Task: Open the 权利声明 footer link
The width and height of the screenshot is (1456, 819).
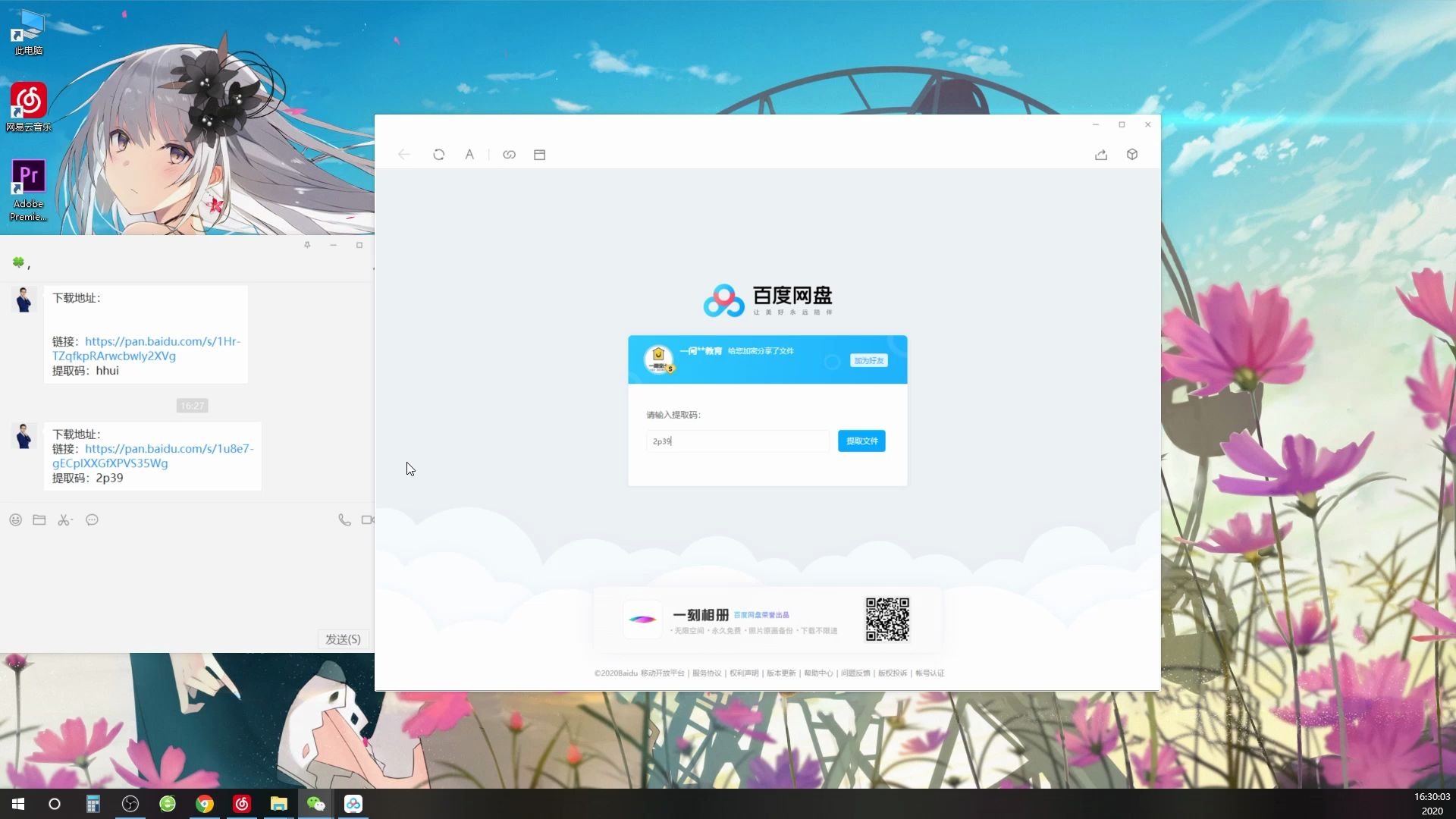Action: coord(744,673)
